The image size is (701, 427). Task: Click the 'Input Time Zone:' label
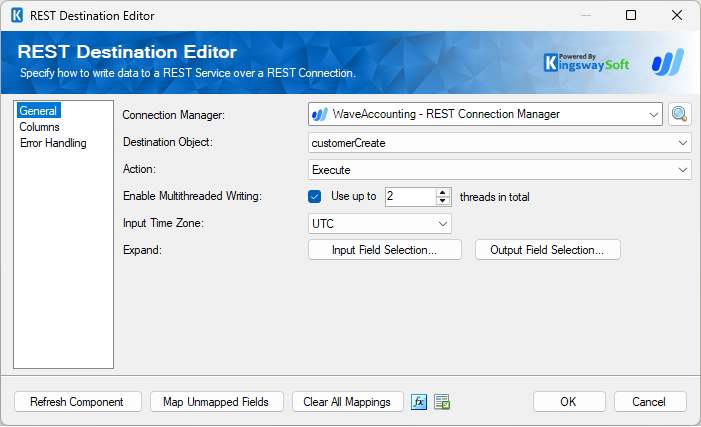163,223
